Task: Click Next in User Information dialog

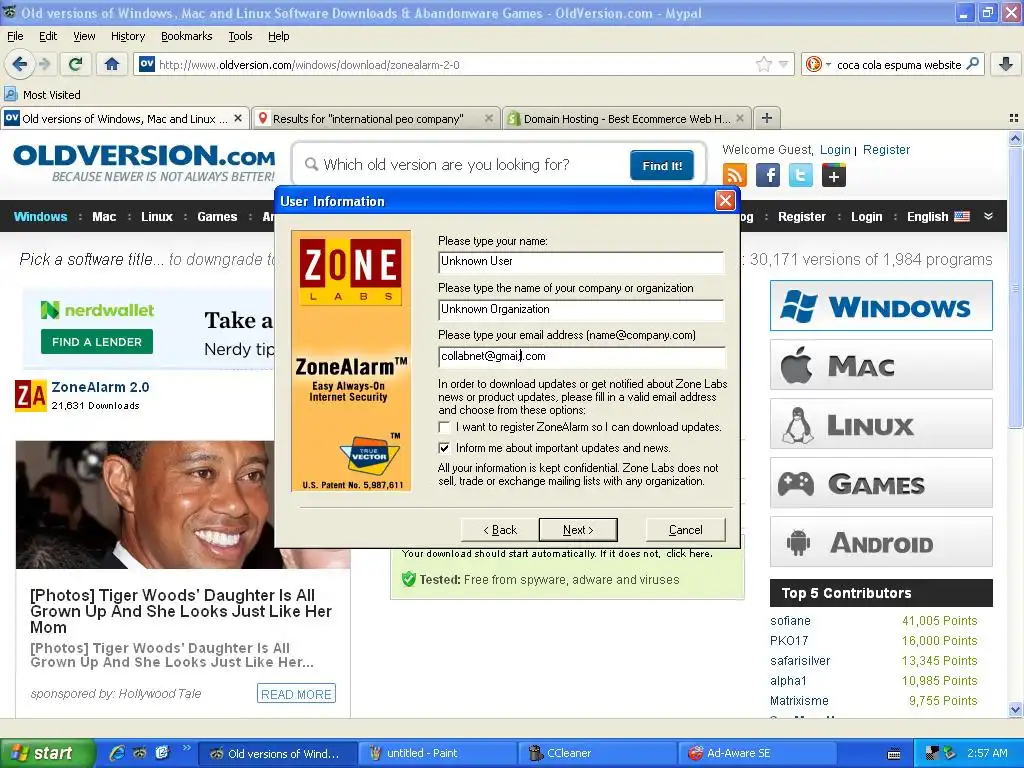Action: click(x=578, y=530)
